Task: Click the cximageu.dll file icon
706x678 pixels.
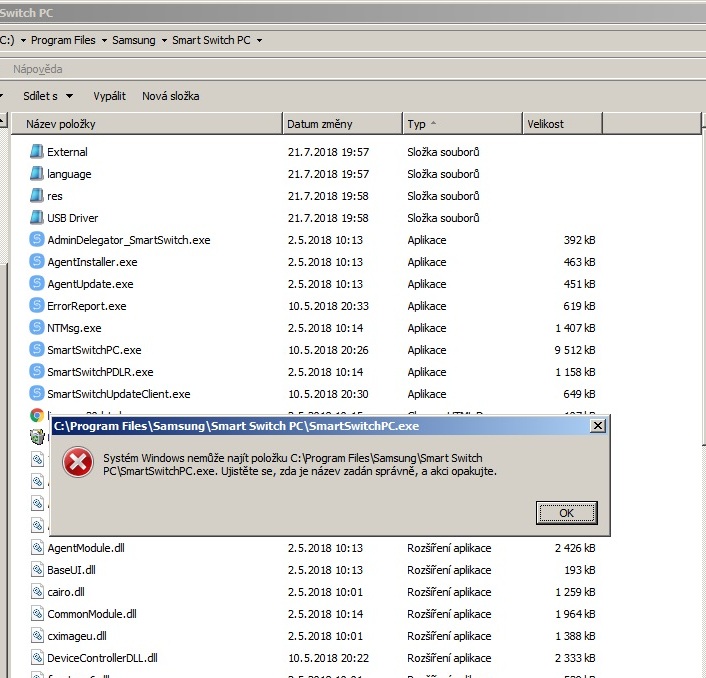Action: click(37, 636)
